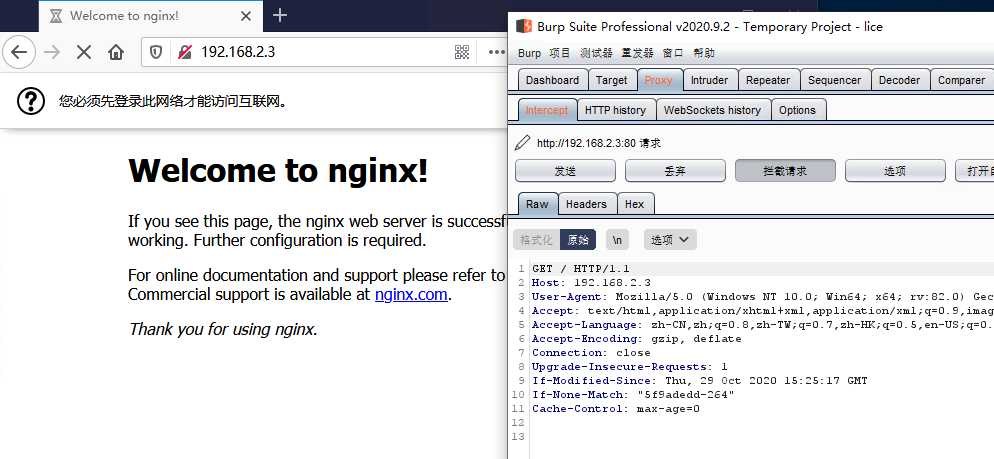This screenshot has width=994, height=459.
Task: Open the Burp menu
Action: (x=529, y=53)
